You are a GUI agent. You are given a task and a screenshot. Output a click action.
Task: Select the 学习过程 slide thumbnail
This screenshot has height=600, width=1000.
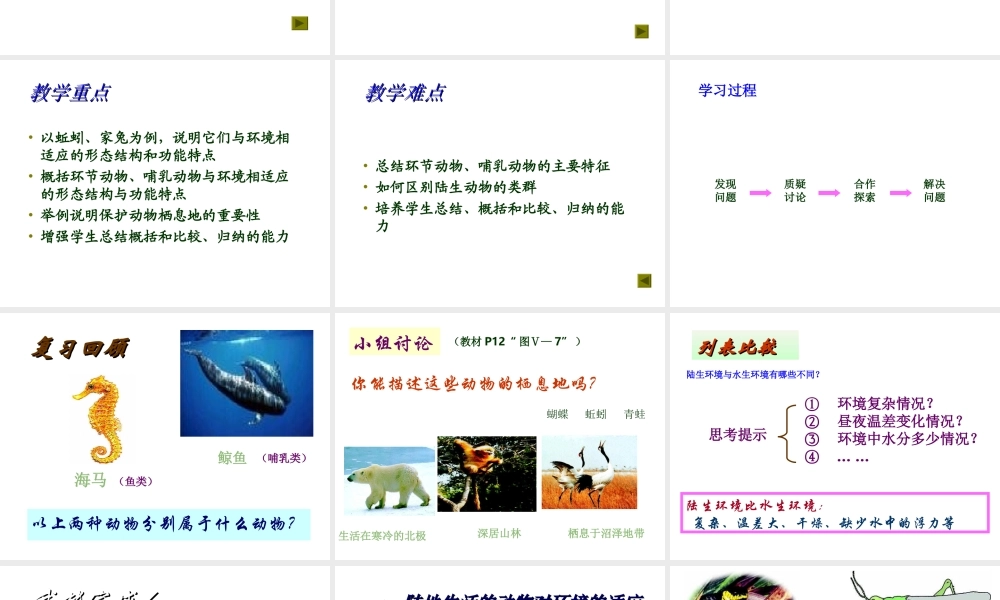click(835, 183)
